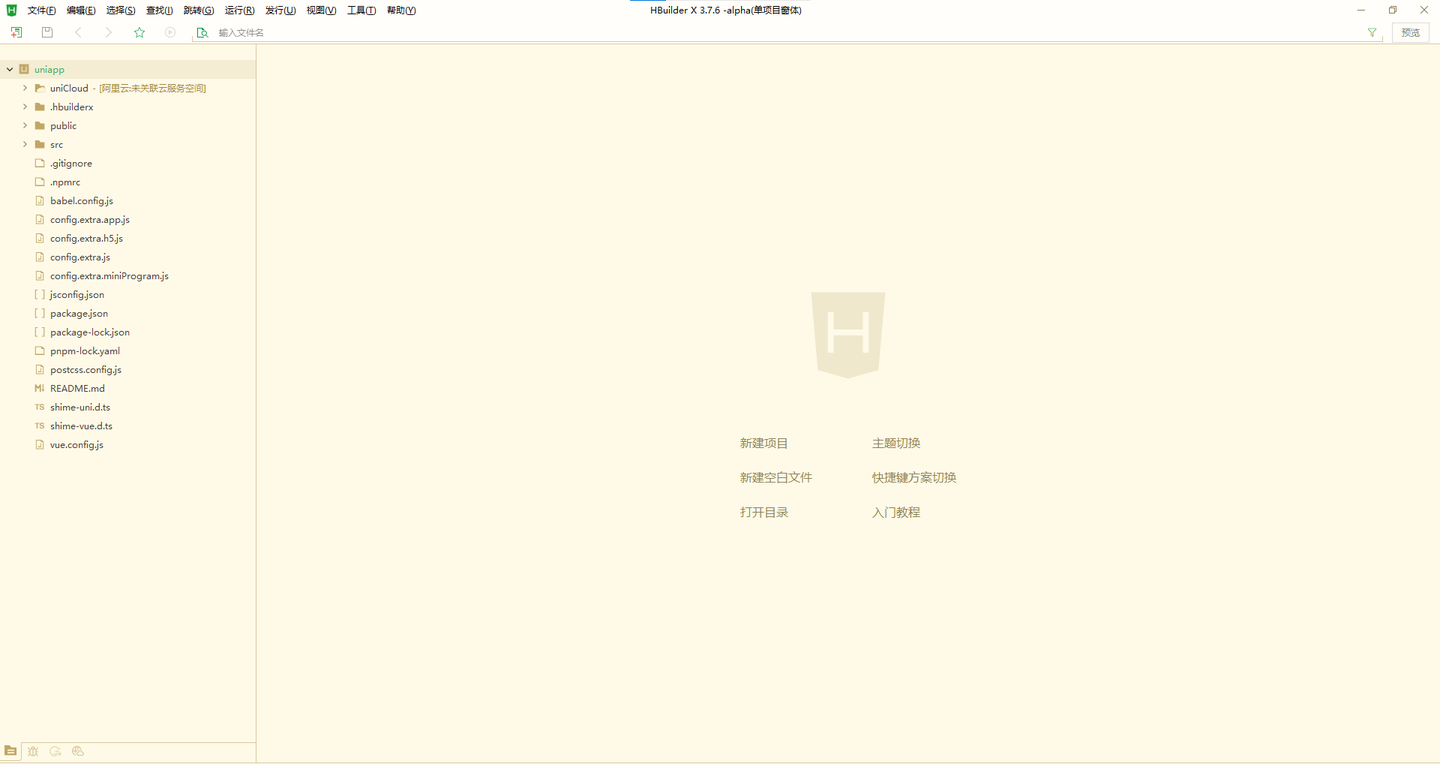Click the save file icon
Screen dimensions: 1440x764
click(x=46, y=32)
